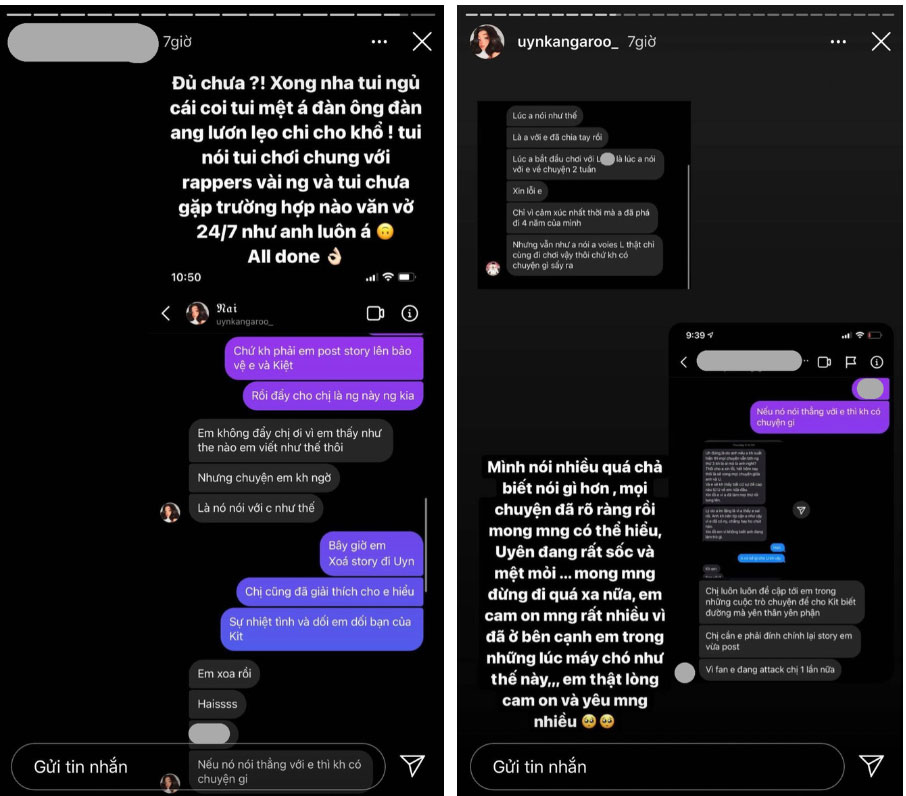Open the three-dot menu on uynkangaroo_ story

838,42
